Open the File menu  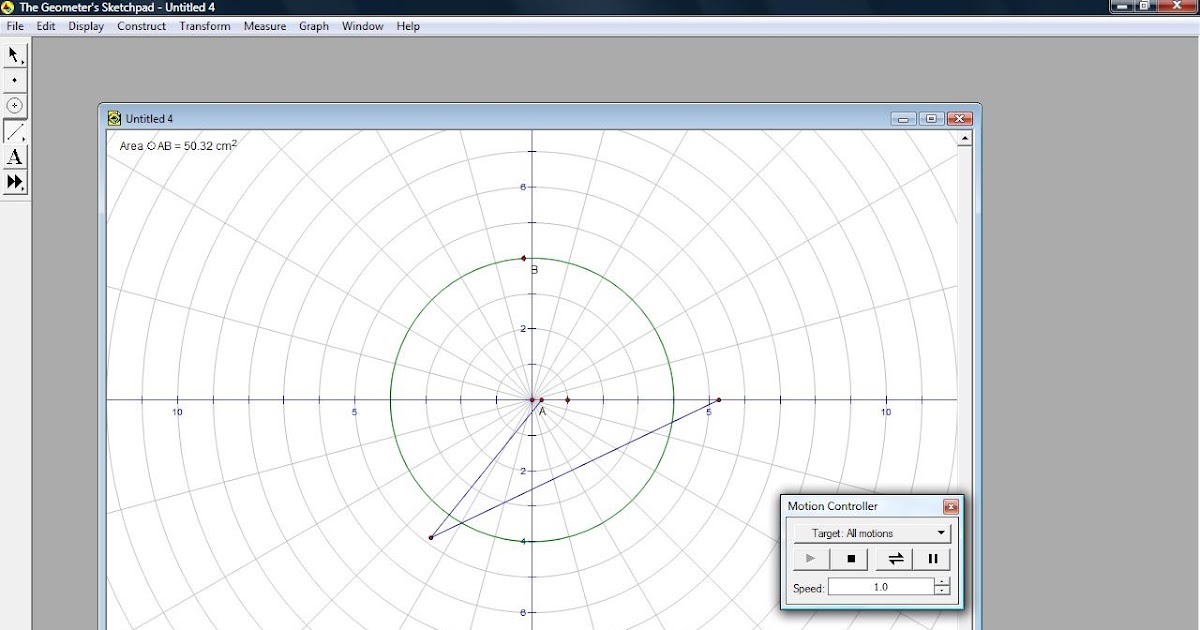[x=15, y=26]
